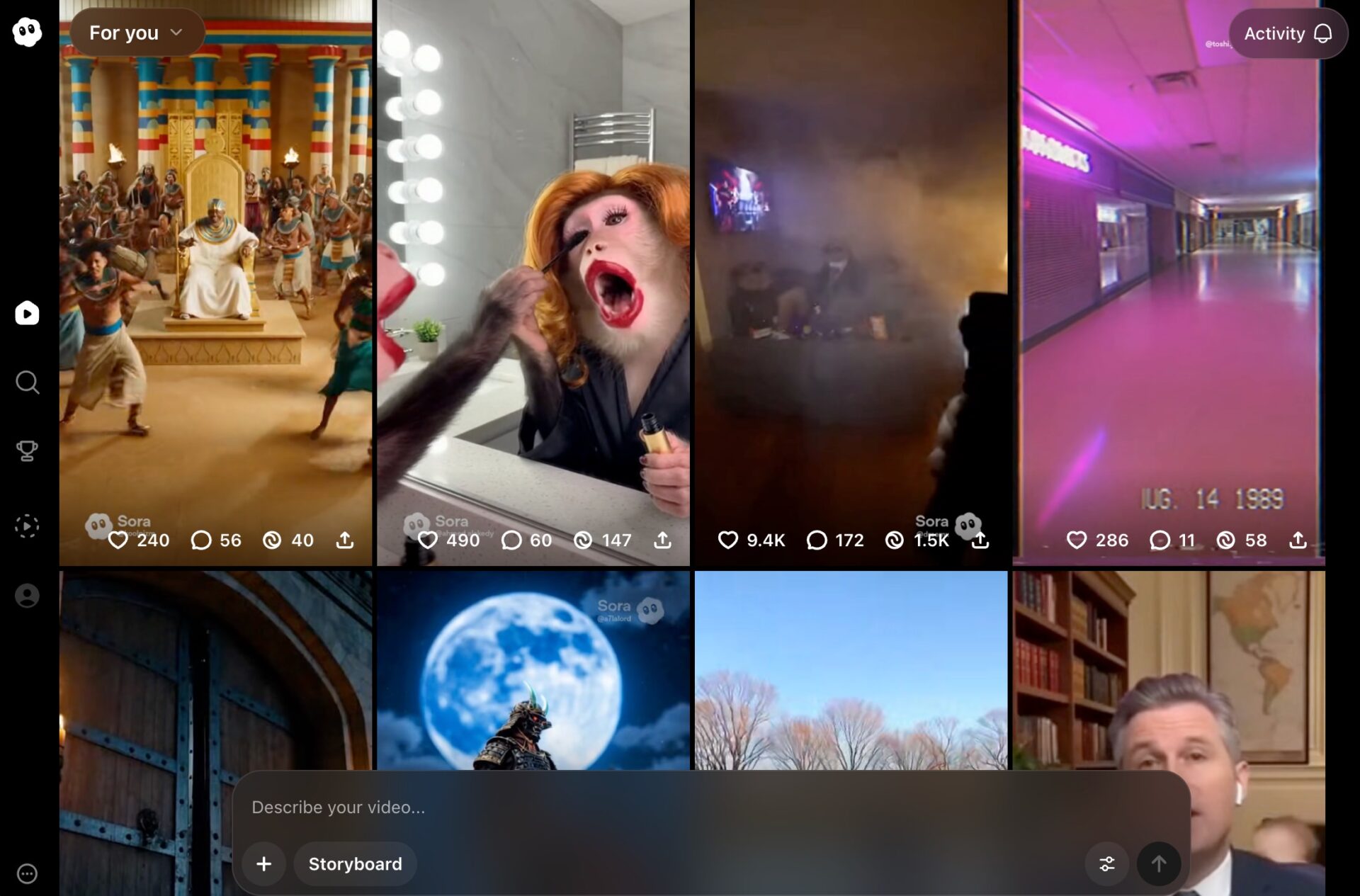The width and height of the screenshot is (1360, 896).
Task: Like the Egyptian throne video with 240 likes
Action: (x=118, y=540)
